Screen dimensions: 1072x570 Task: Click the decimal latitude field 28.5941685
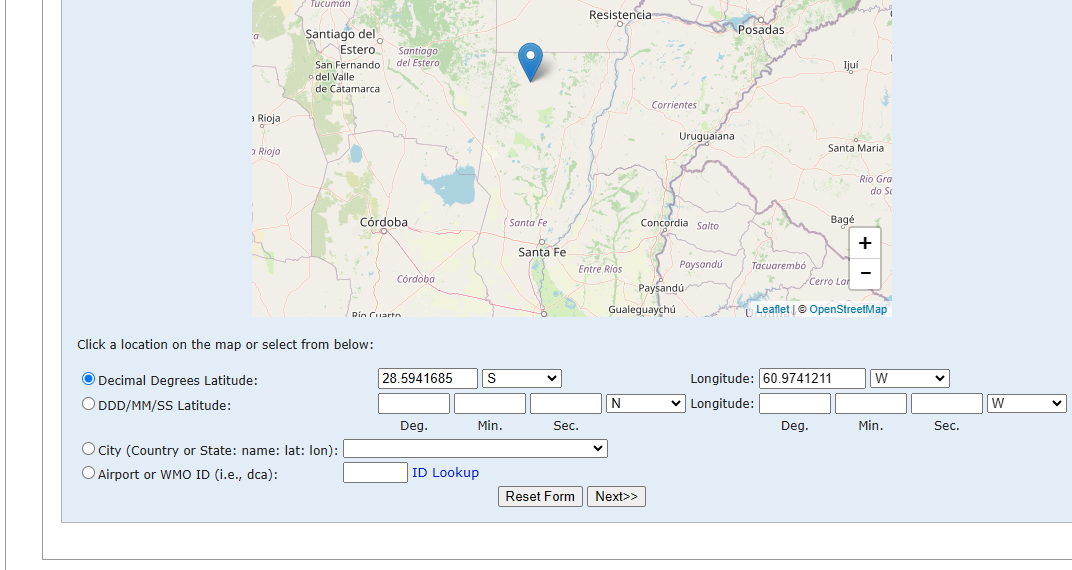[427, 379]
